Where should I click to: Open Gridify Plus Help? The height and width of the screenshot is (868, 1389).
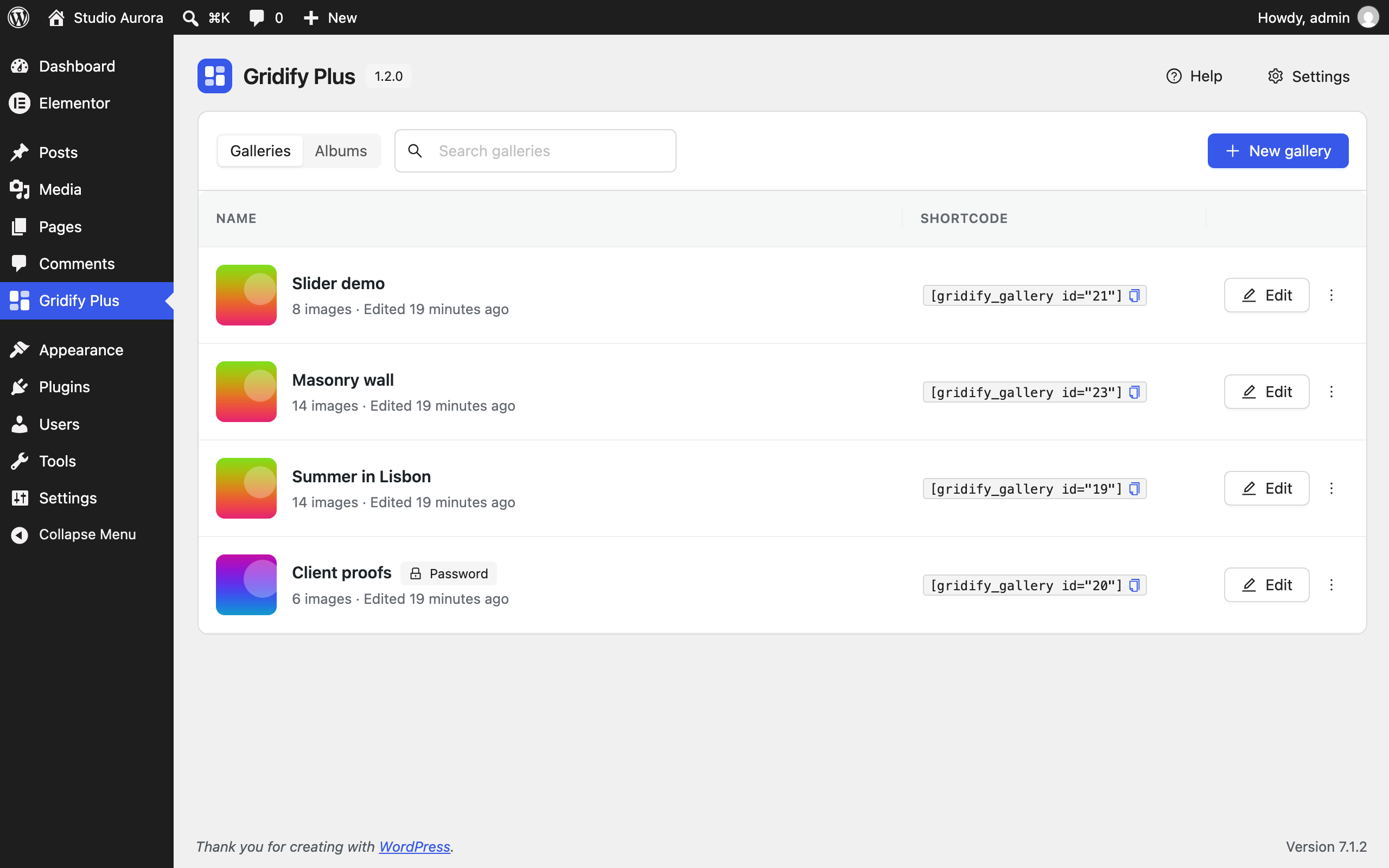click(x=1194, y=76)
